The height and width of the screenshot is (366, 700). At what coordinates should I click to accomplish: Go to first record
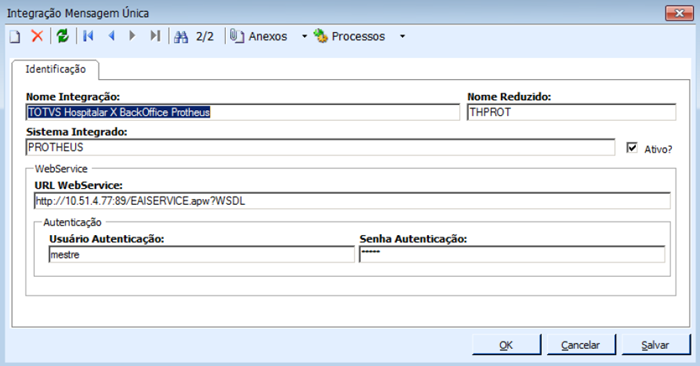[88, 36]
